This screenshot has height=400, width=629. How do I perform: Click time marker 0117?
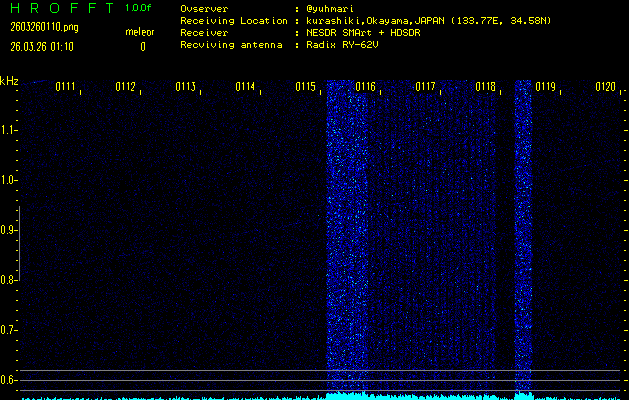425,87
